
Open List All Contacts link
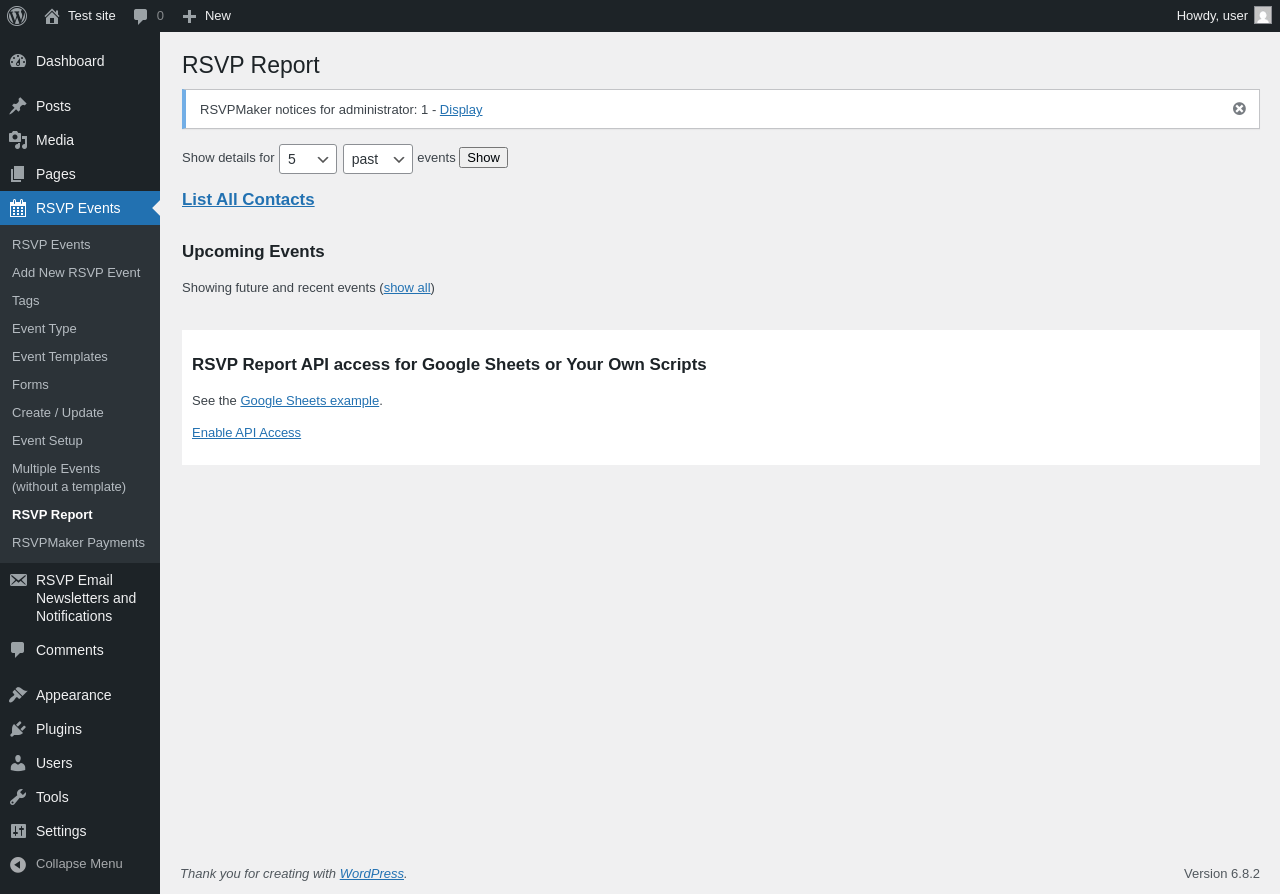(x=248, y=200)
